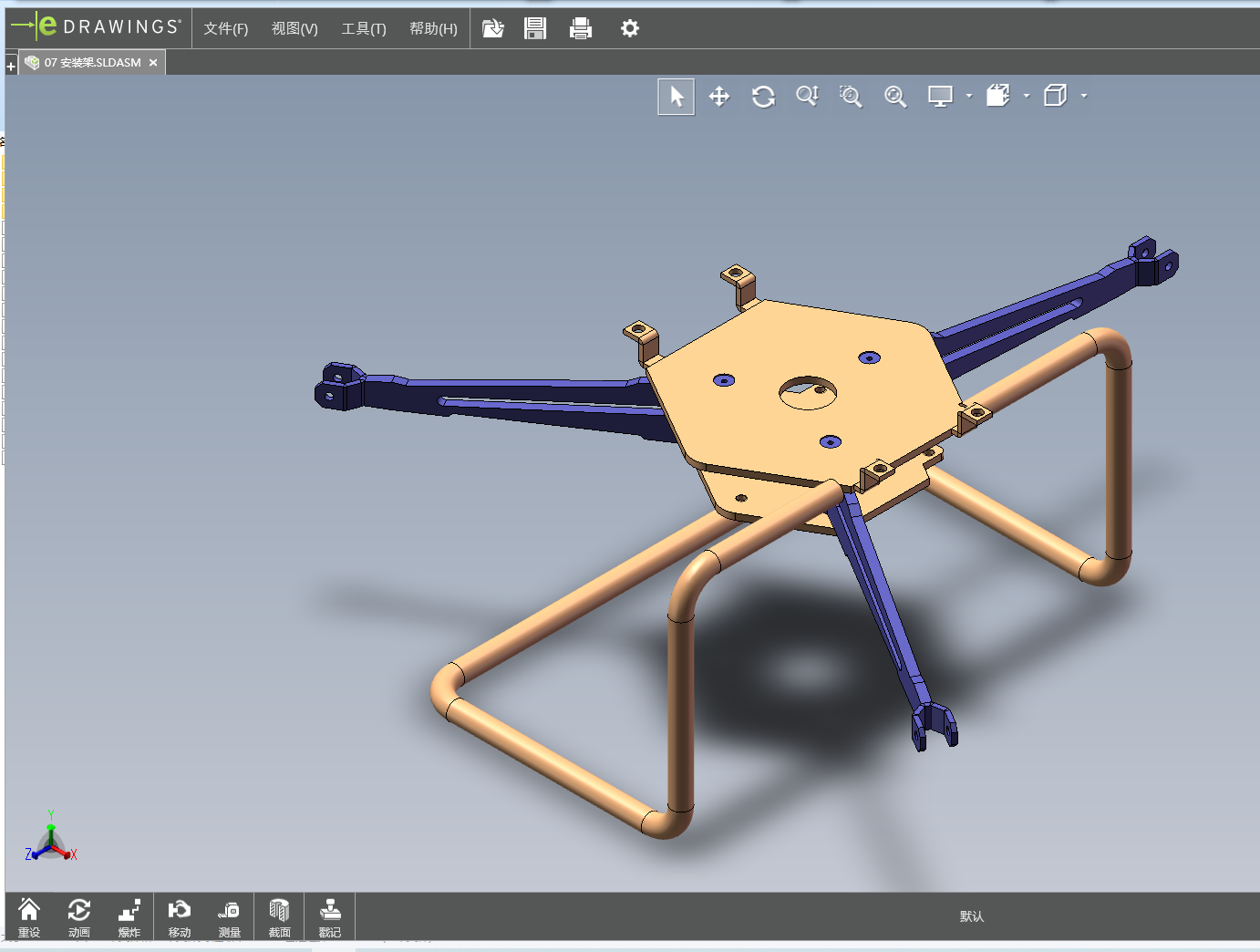Expand the cube display style dropdown
The image size is (1260, 952).
click(1084, 96)
